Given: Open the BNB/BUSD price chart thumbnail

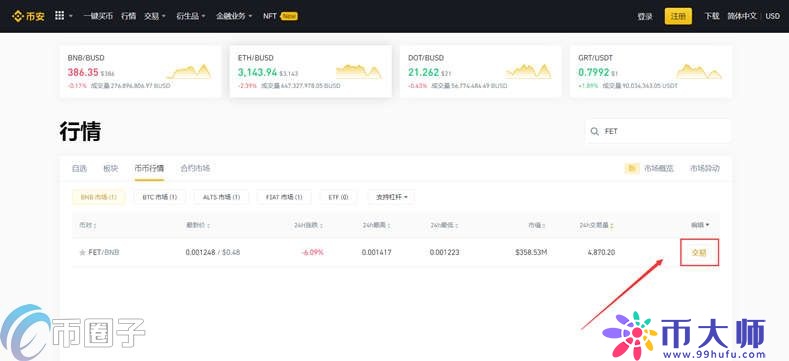Looking at the screenshot, I should pyautogui.click(x=189, y=72).
